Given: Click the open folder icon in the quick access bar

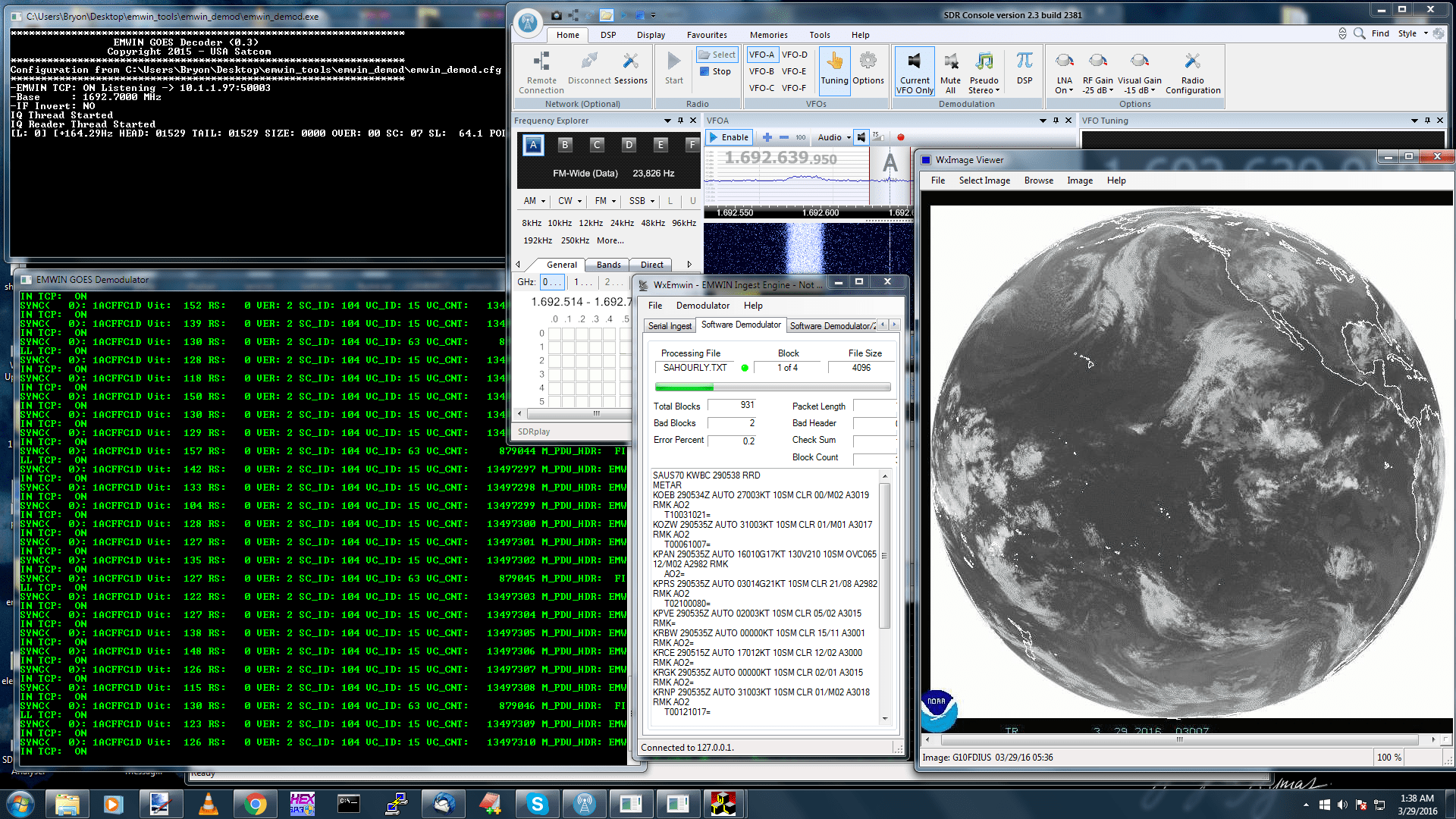Looking at the screenshot, I should [x=606, y=15].
